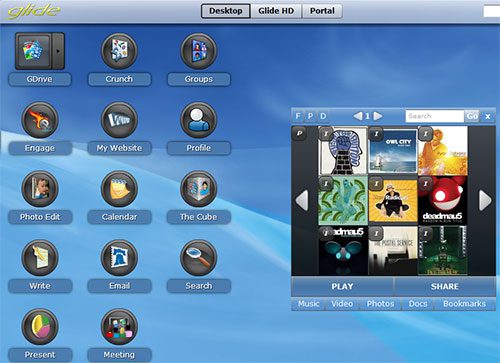Viewport: 500px width, 363px height.
Task: Focus the widget Search field
Action: coord(434,116)
